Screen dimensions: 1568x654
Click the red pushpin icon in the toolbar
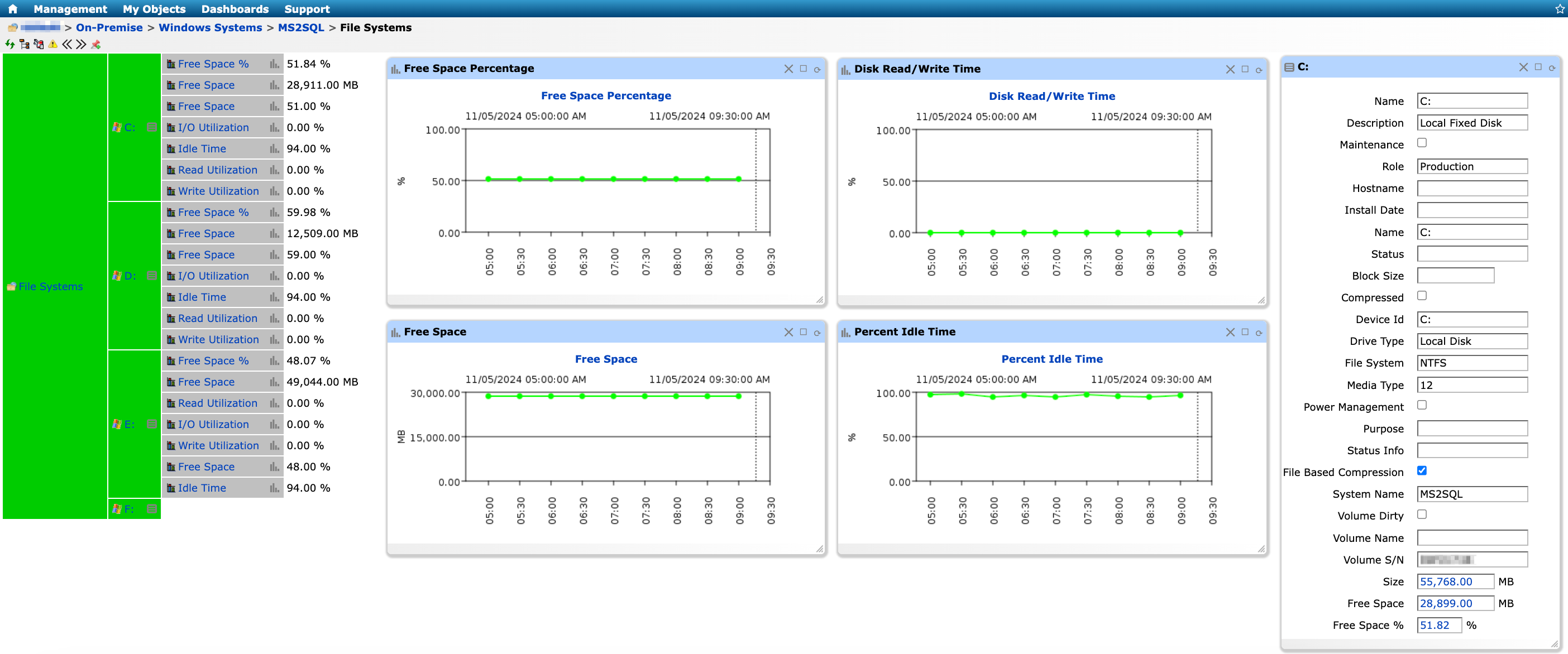[x=95, y=44]
